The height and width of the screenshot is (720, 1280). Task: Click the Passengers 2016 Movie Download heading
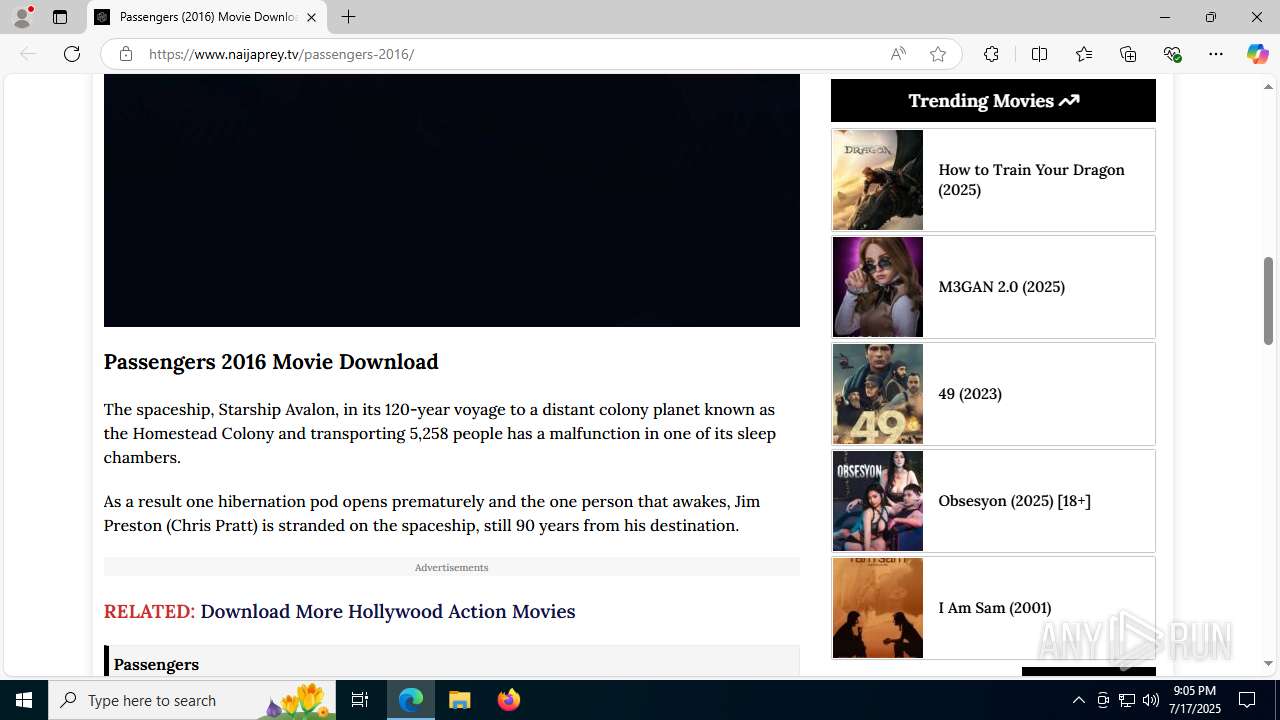pyautogui.click(x=271, y=362)
